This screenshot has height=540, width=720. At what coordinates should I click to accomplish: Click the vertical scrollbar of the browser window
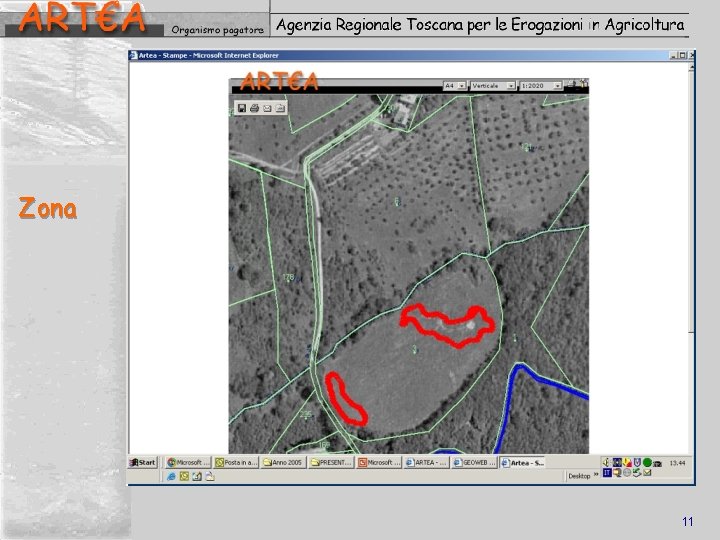692,257
